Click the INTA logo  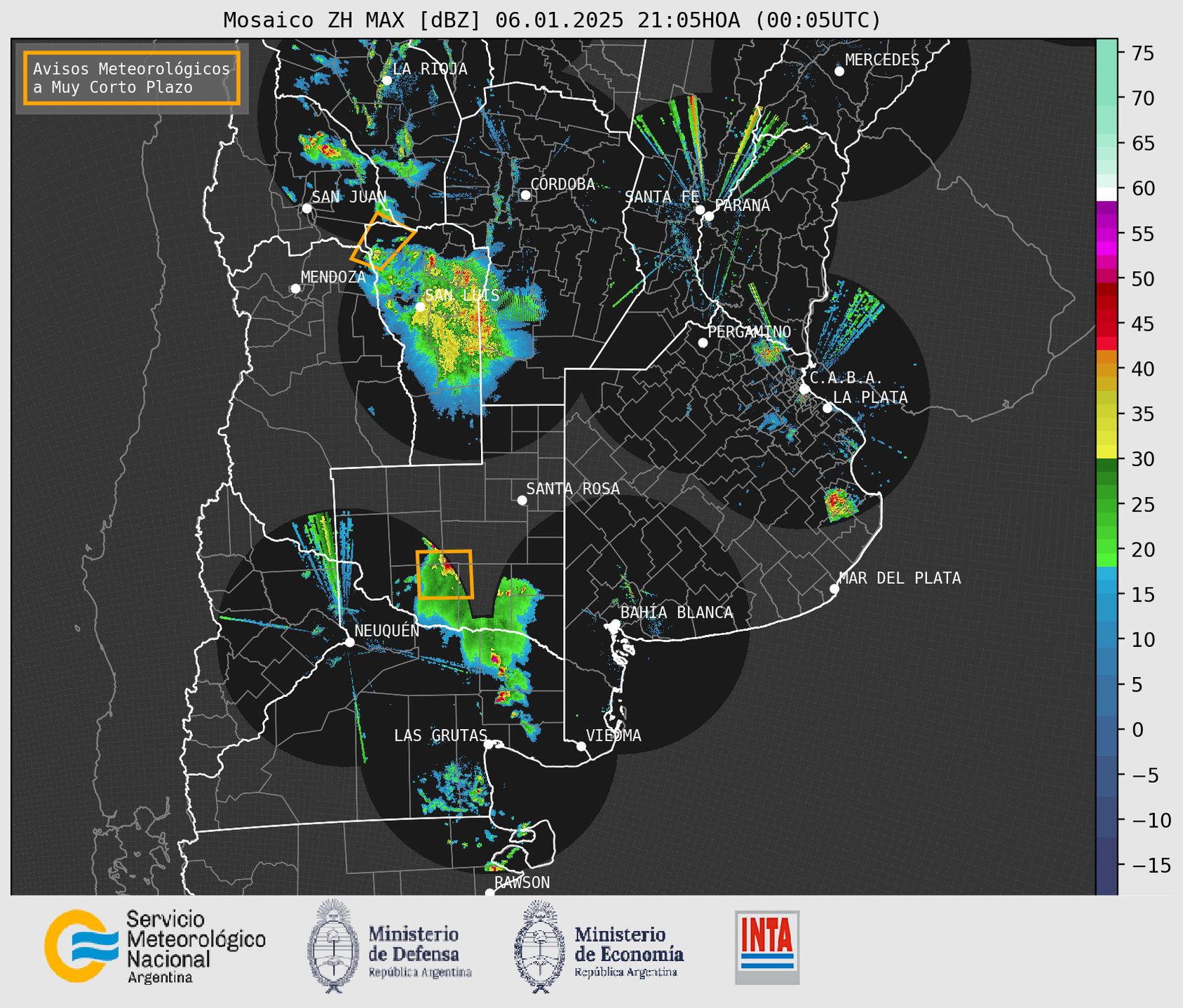pos(767,947)
